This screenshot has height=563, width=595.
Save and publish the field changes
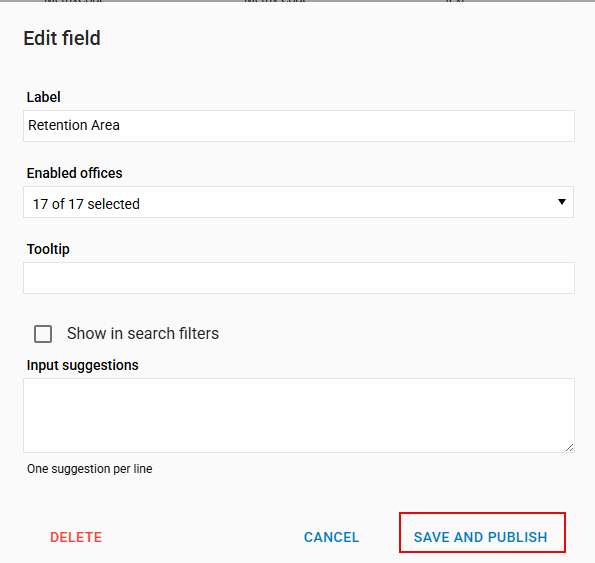480,537
